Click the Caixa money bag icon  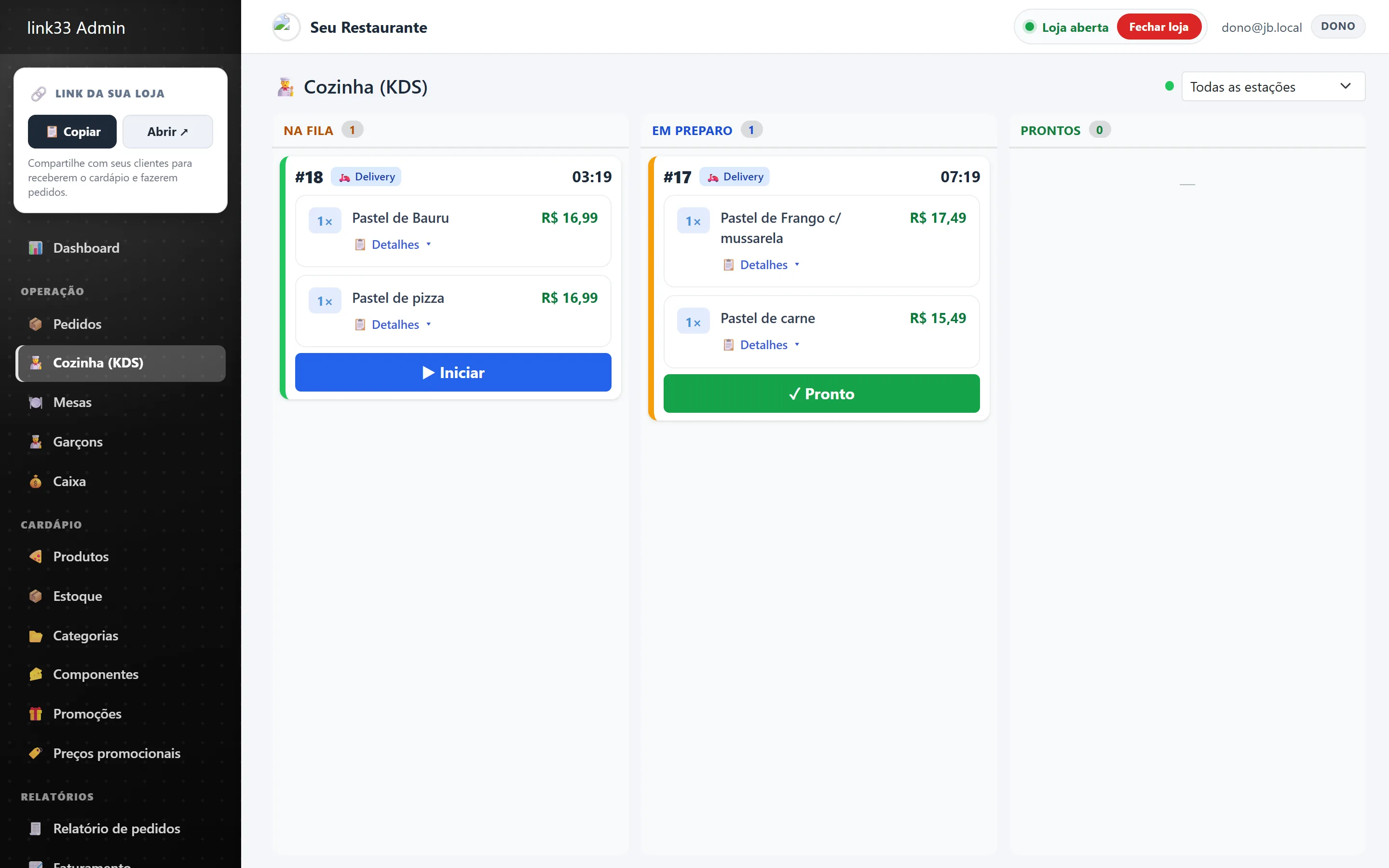(x=36, y=482)
